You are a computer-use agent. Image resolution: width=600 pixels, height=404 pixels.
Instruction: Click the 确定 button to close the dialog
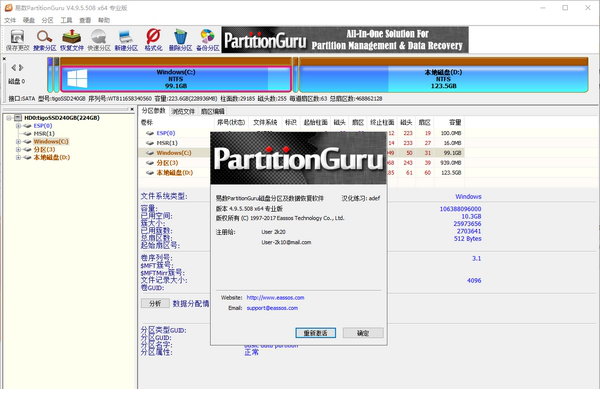pyautogui.click(x=363, y=333)
